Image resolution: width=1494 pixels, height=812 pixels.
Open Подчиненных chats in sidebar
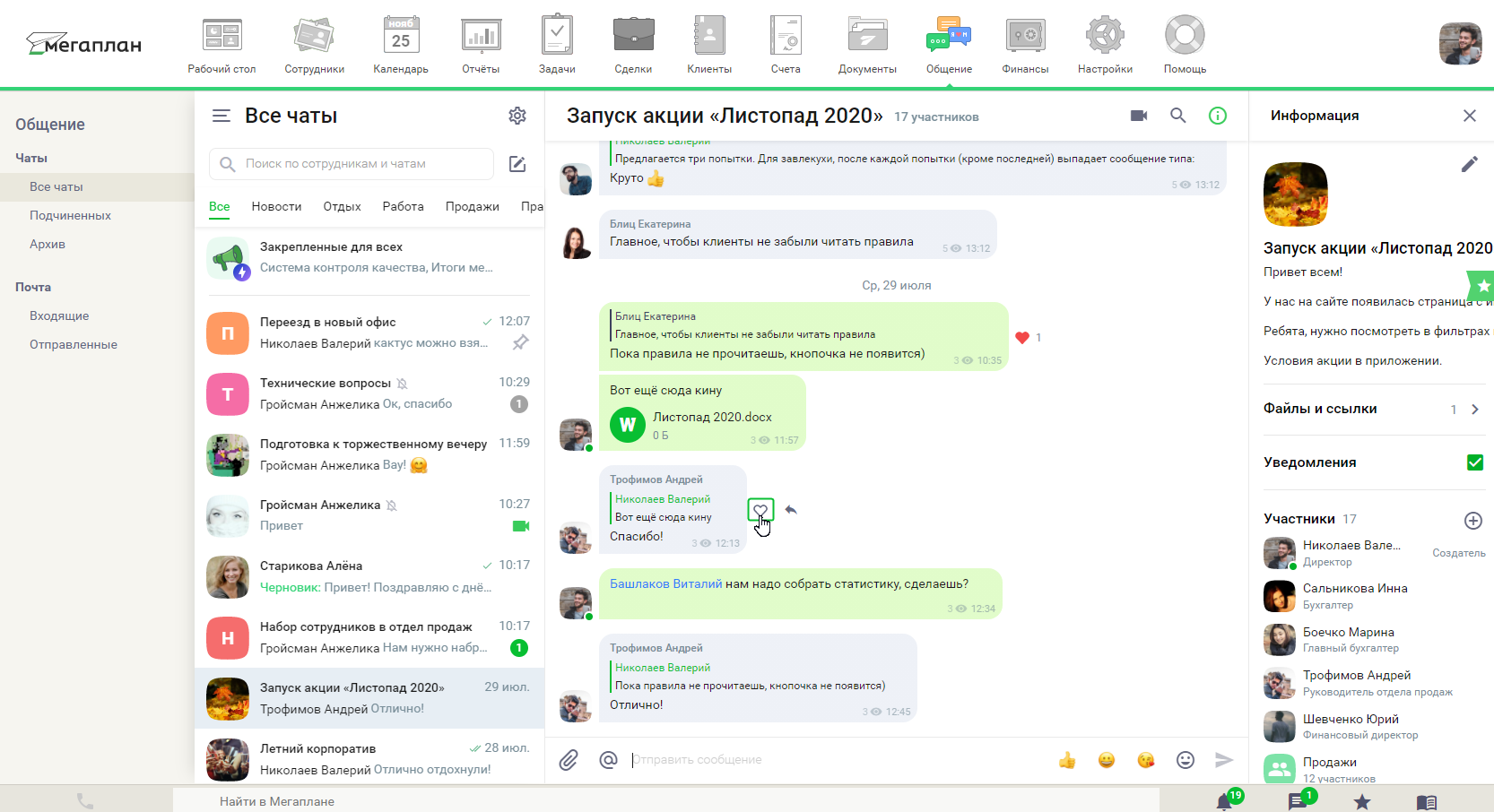(70, 215)
